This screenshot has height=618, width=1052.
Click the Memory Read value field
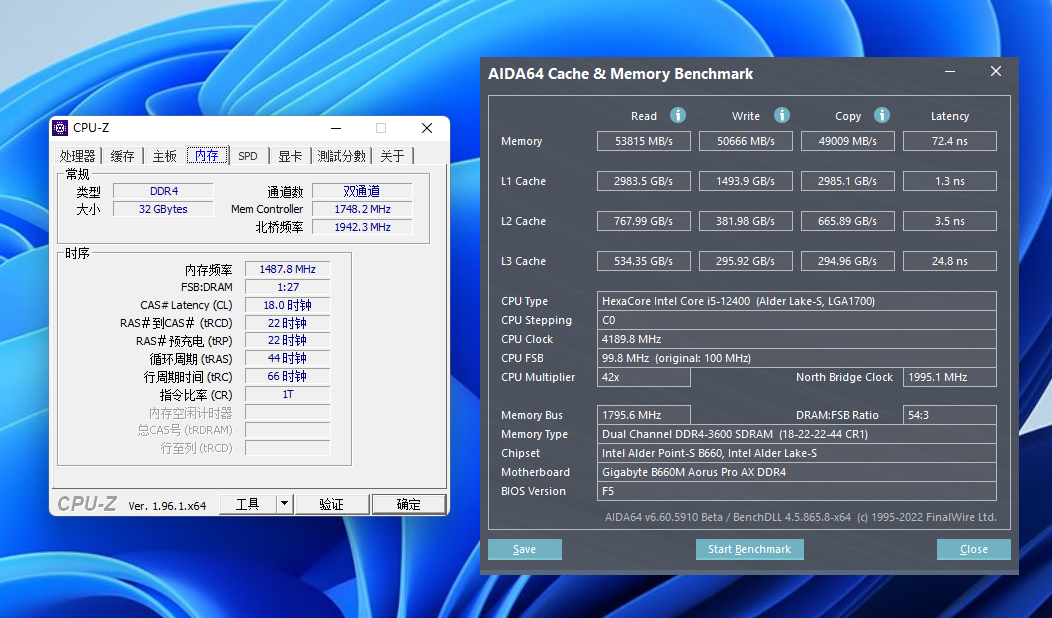point(644,141)
